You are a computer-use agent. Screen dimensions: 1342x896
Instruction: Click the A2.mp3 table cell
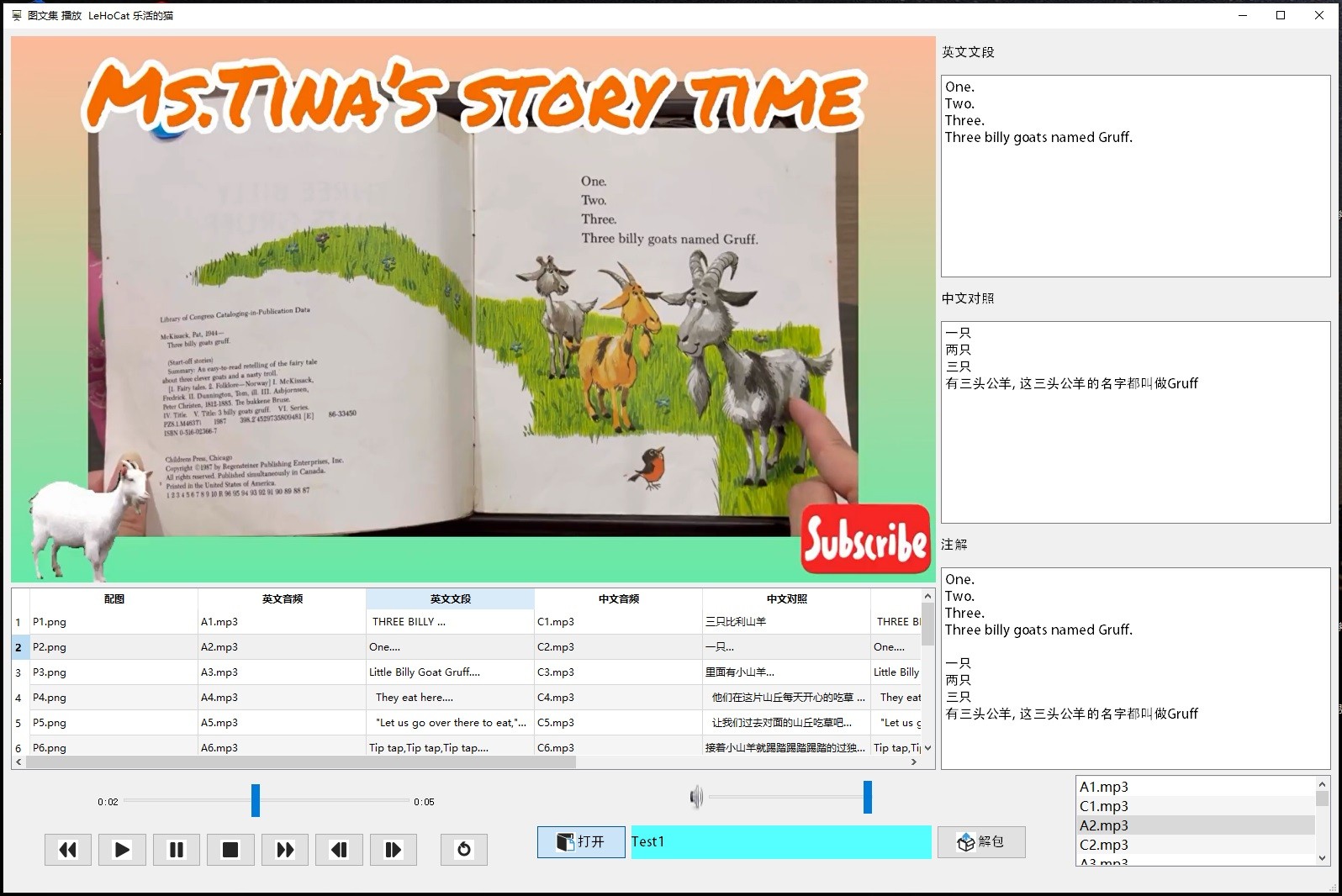tap(282, 647)
